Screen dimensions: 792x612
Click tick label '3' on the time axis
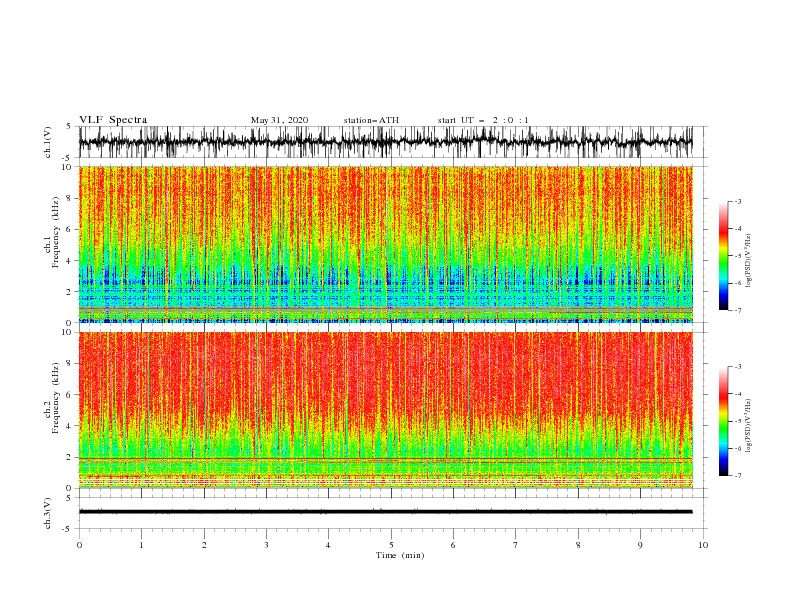[266, 545]
